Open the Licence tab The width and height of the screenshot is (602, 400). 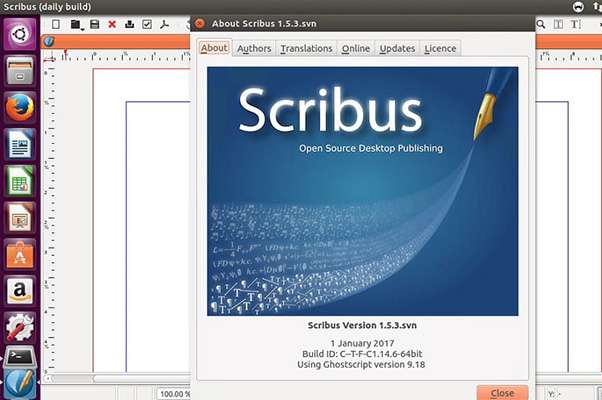coord(440,48)
